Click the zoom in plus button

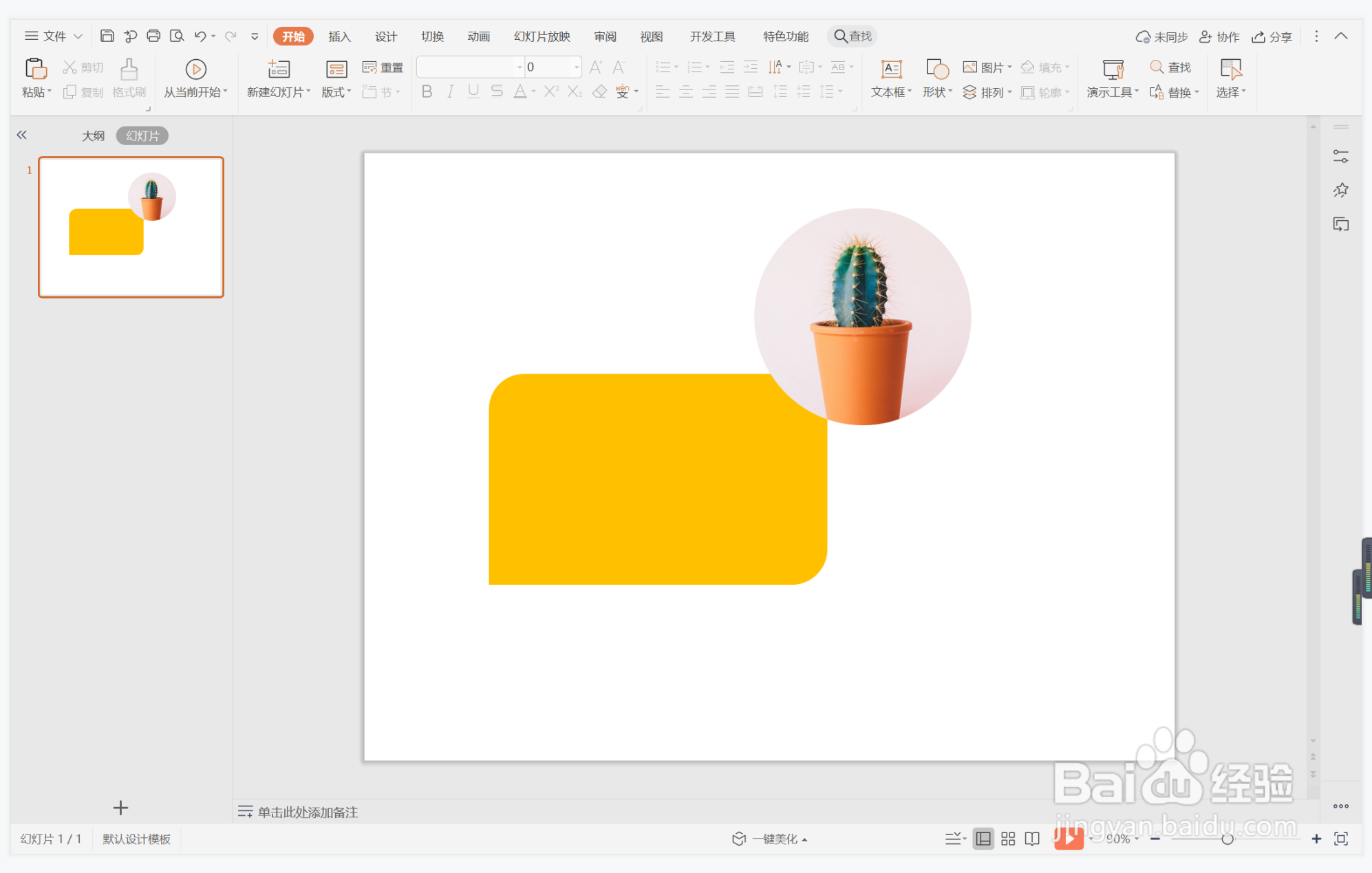point(1316,839)
